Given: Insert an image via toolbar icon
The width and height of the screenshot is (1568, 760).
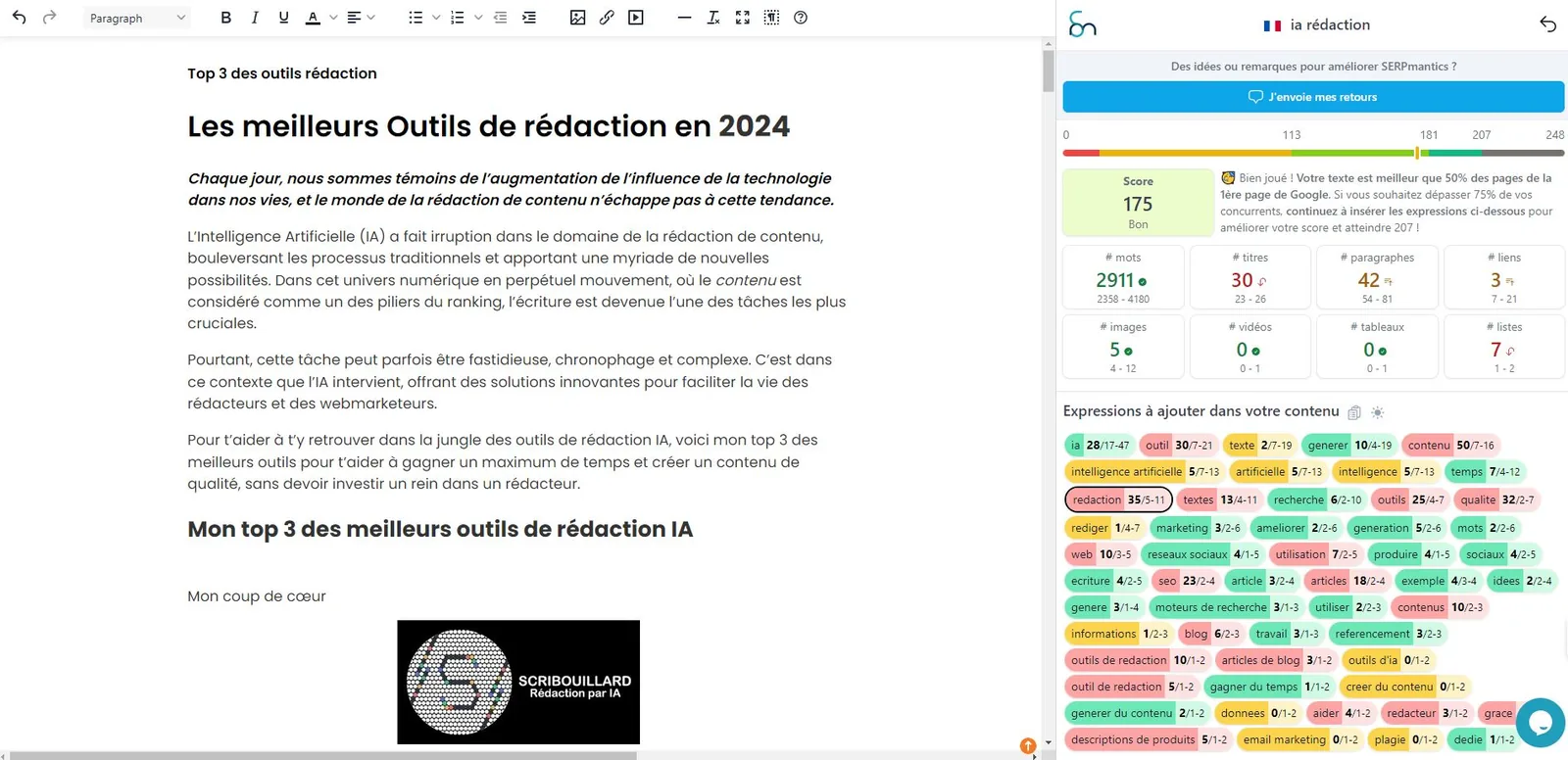Looking at the screenshot, I should coord(577,18).
